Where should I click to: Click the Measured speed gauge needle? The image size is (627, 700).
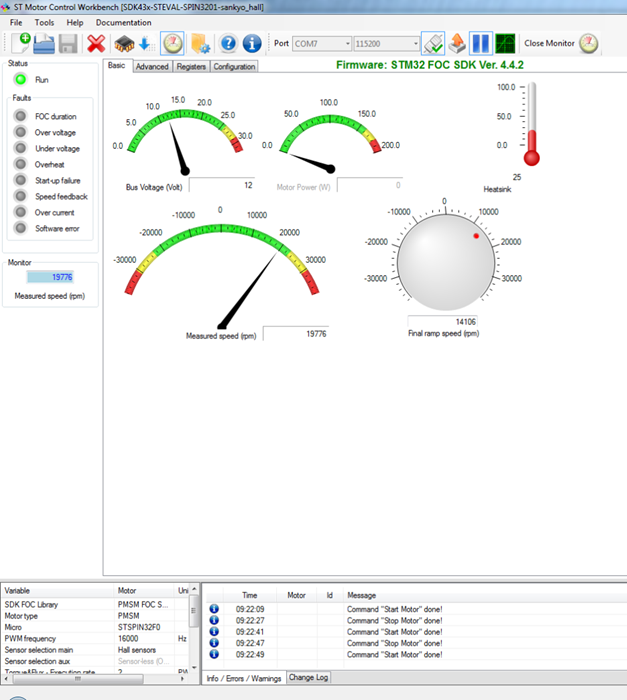(247, 291)
